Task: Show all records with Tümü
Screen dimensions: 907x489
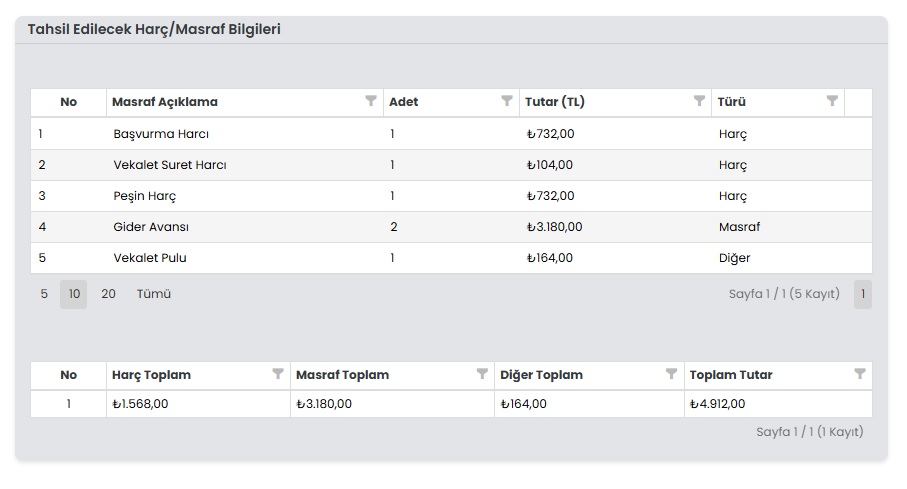Action: 154,294
